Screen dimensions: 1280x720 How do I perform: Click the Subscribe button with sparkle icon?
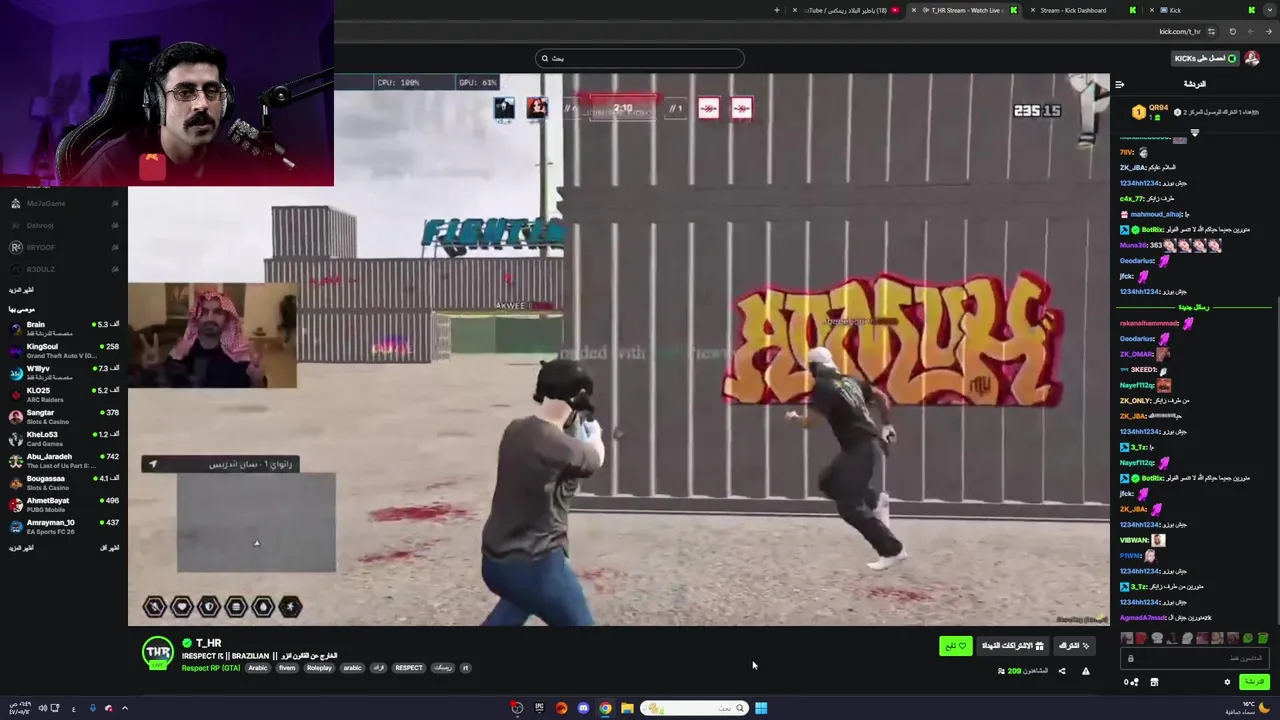point(1074,646)
